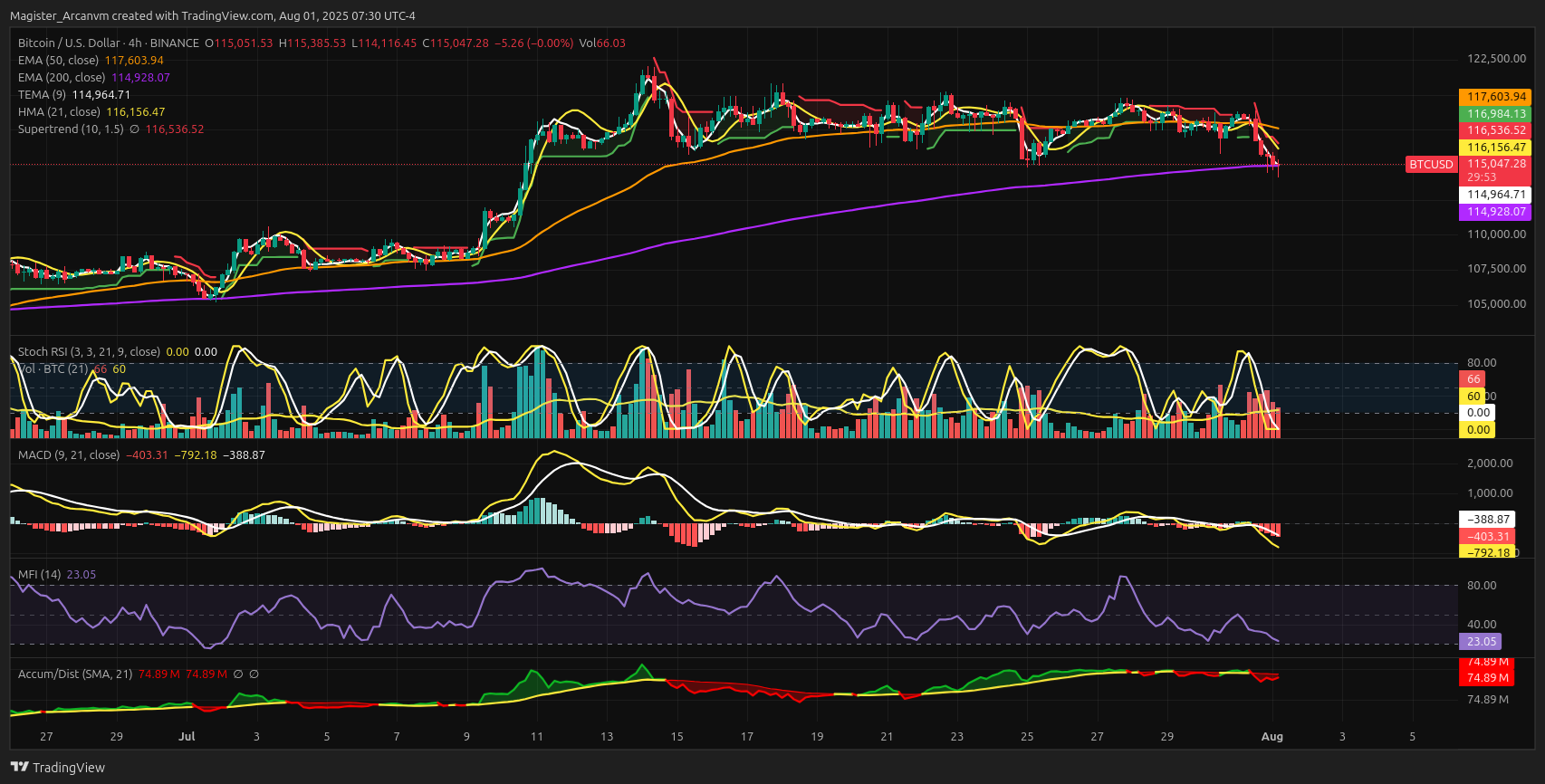Click the first empty-set symbol after Accum/Dist values

pos(238,674)
